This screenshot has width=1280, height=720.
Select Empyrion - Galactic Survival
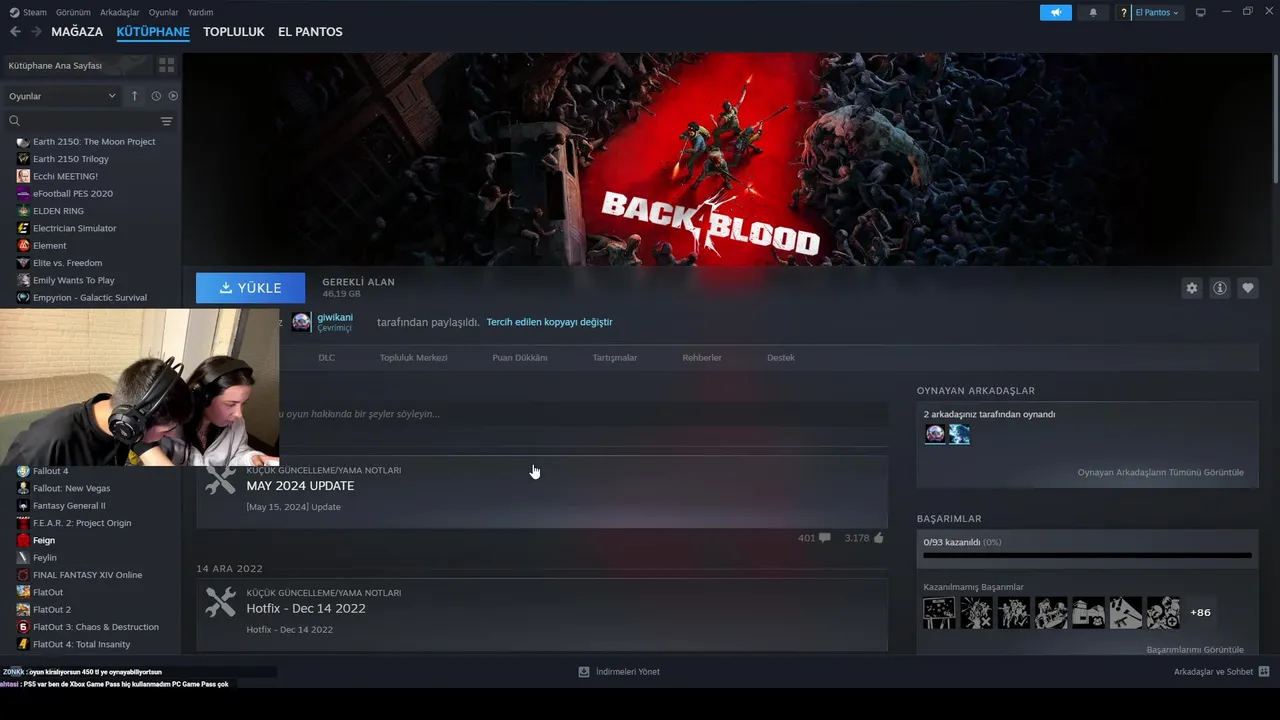(x=90, y=297)
